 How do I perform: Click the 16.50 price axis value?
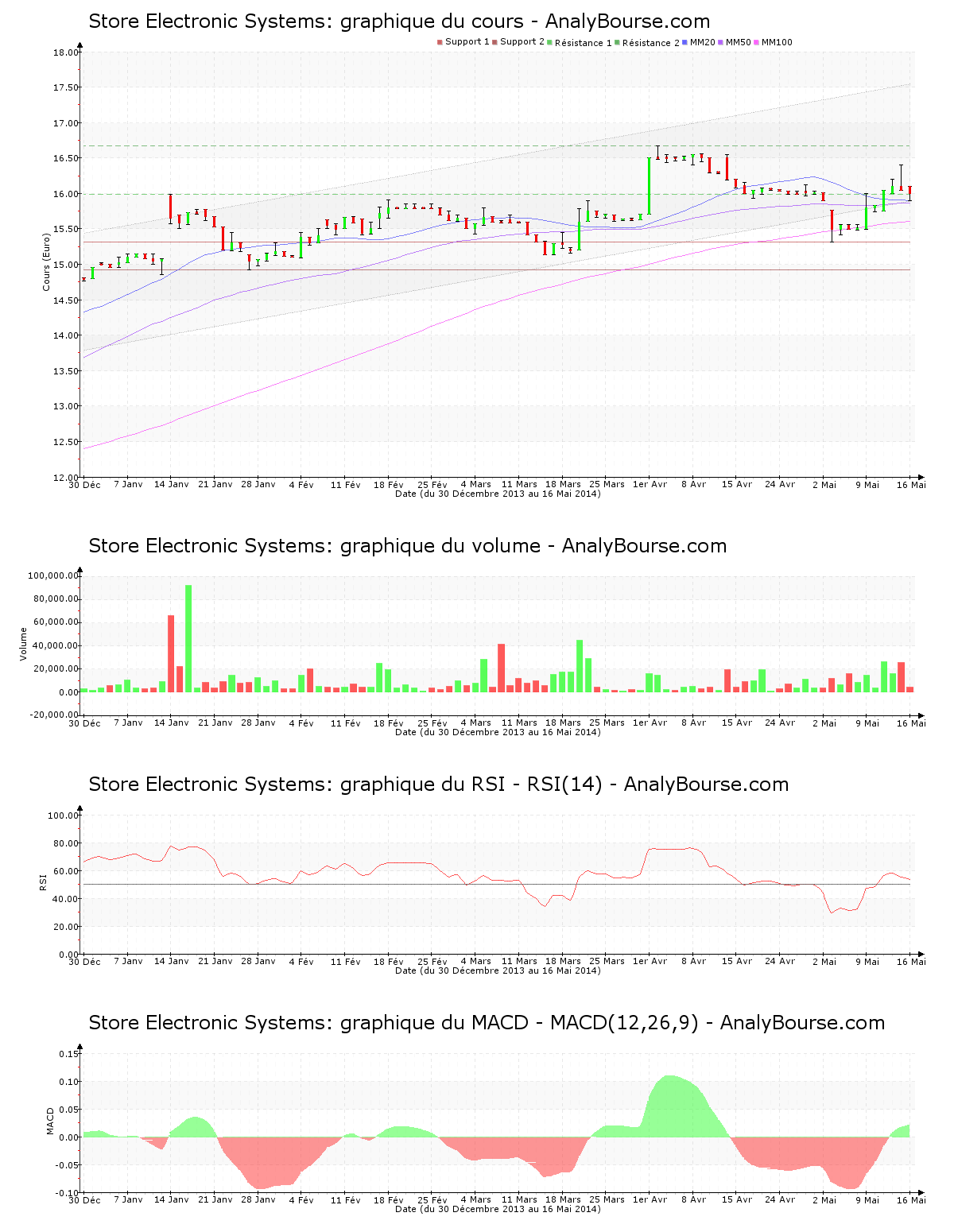(x=68, y=158)
